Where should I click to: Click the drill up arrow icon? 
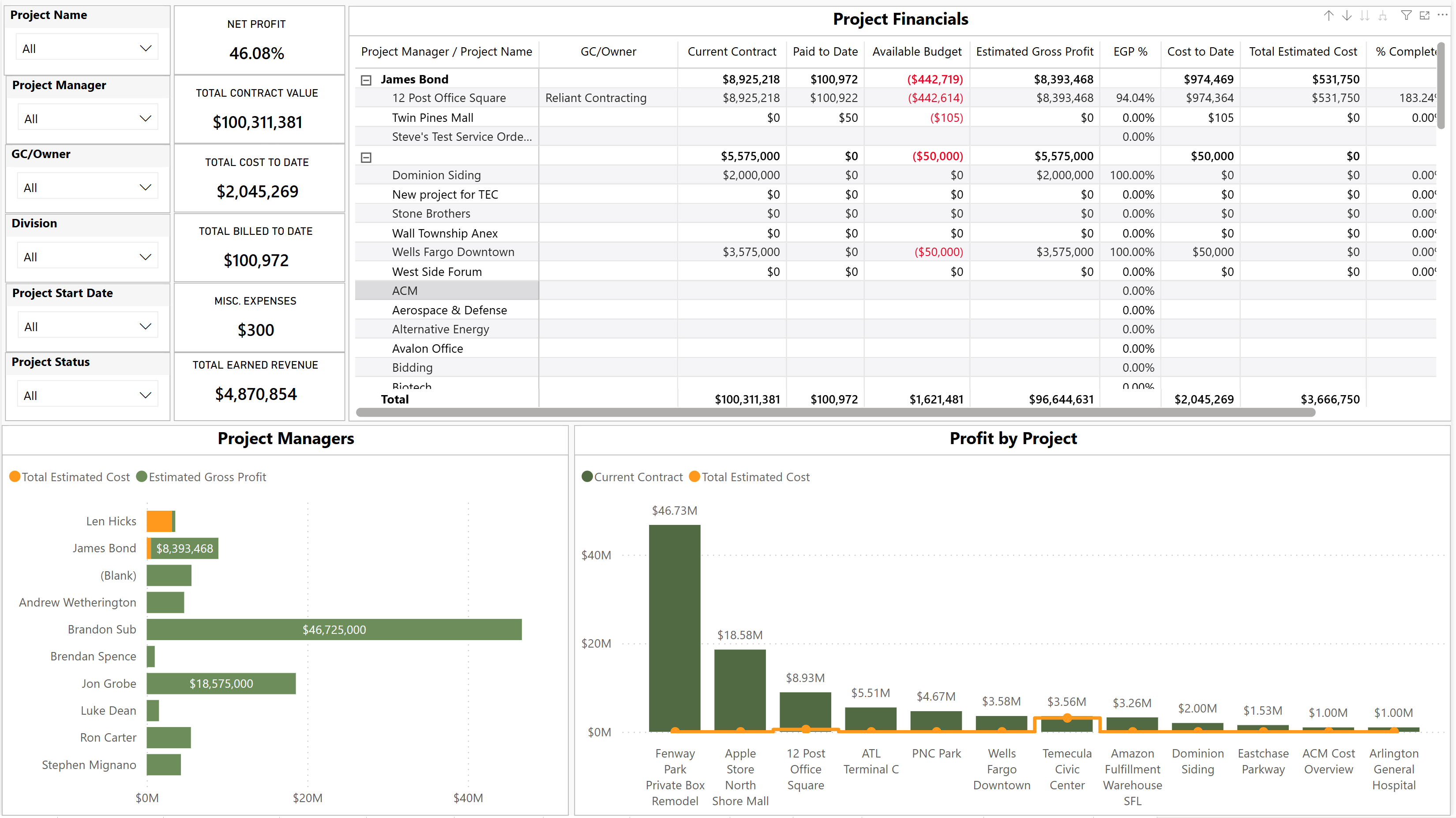point(1329,16)
